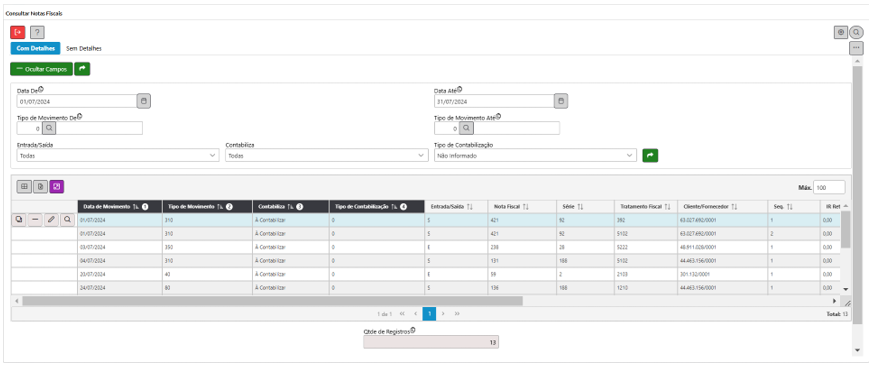
Task: Click Tipo de Movimento De lookup magnifier
Action: pyautogui.click(x=49, y=128)
